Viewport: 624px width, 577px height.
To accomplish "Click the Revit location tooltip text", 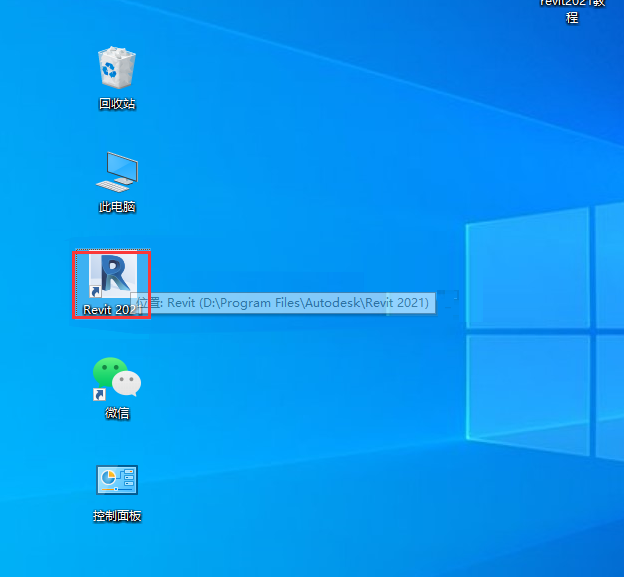I will (x=285, y=302).
